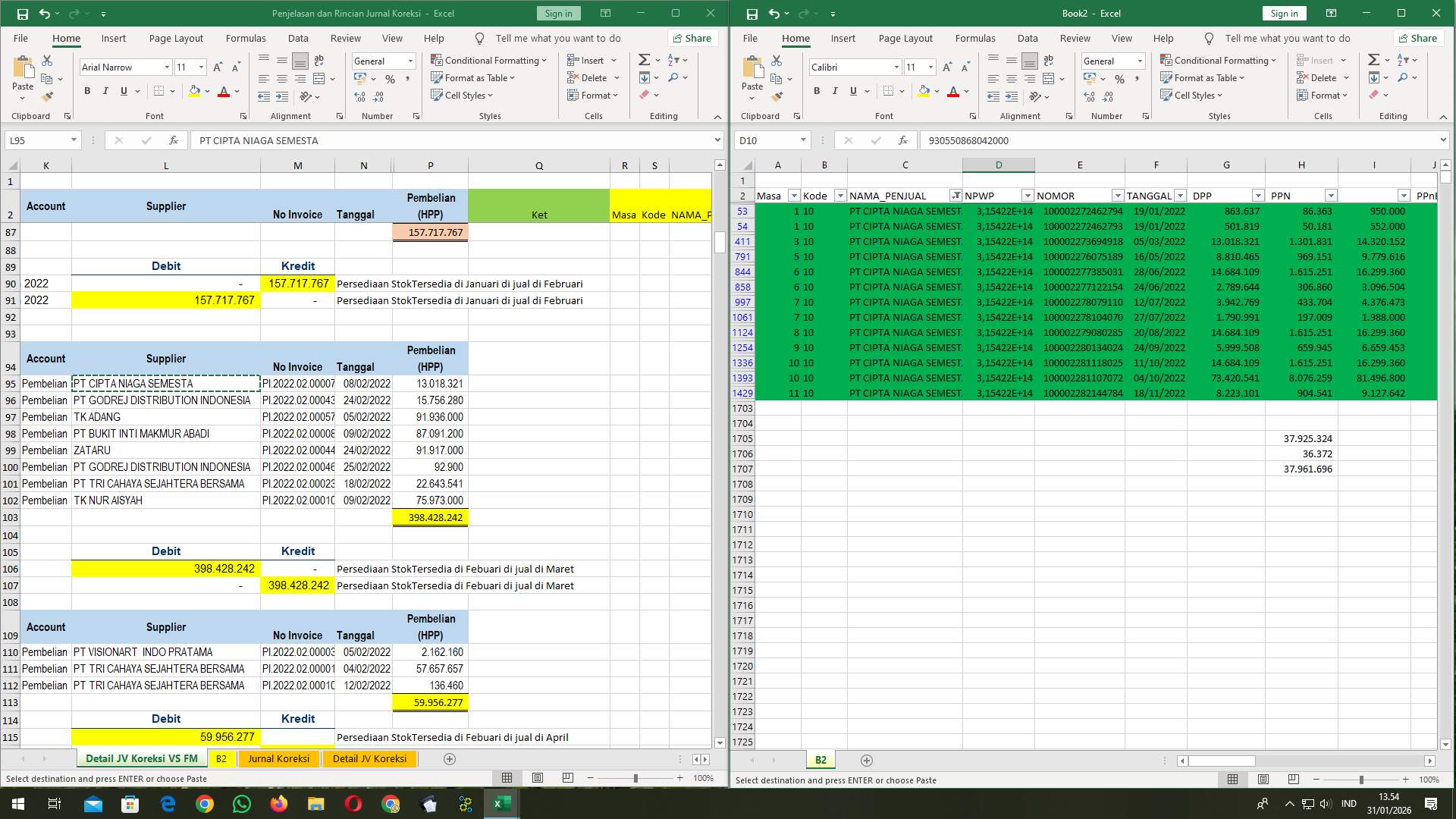This screenshot has height=819, width=1456.
Task: Toggle underline formatting
Action: coord(122,91)
